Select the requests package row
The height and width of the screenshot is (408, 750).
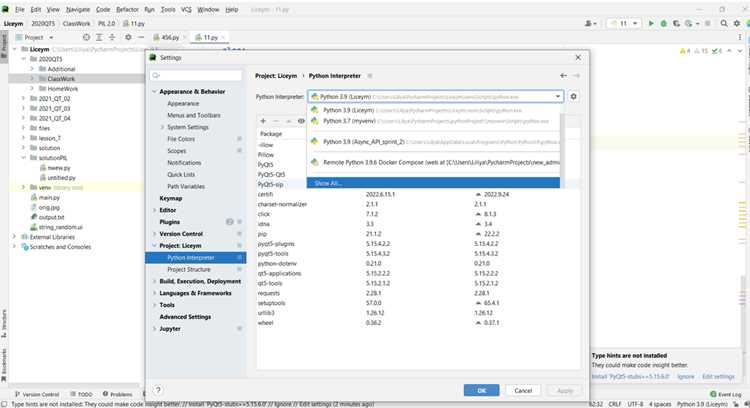(419, 293)
